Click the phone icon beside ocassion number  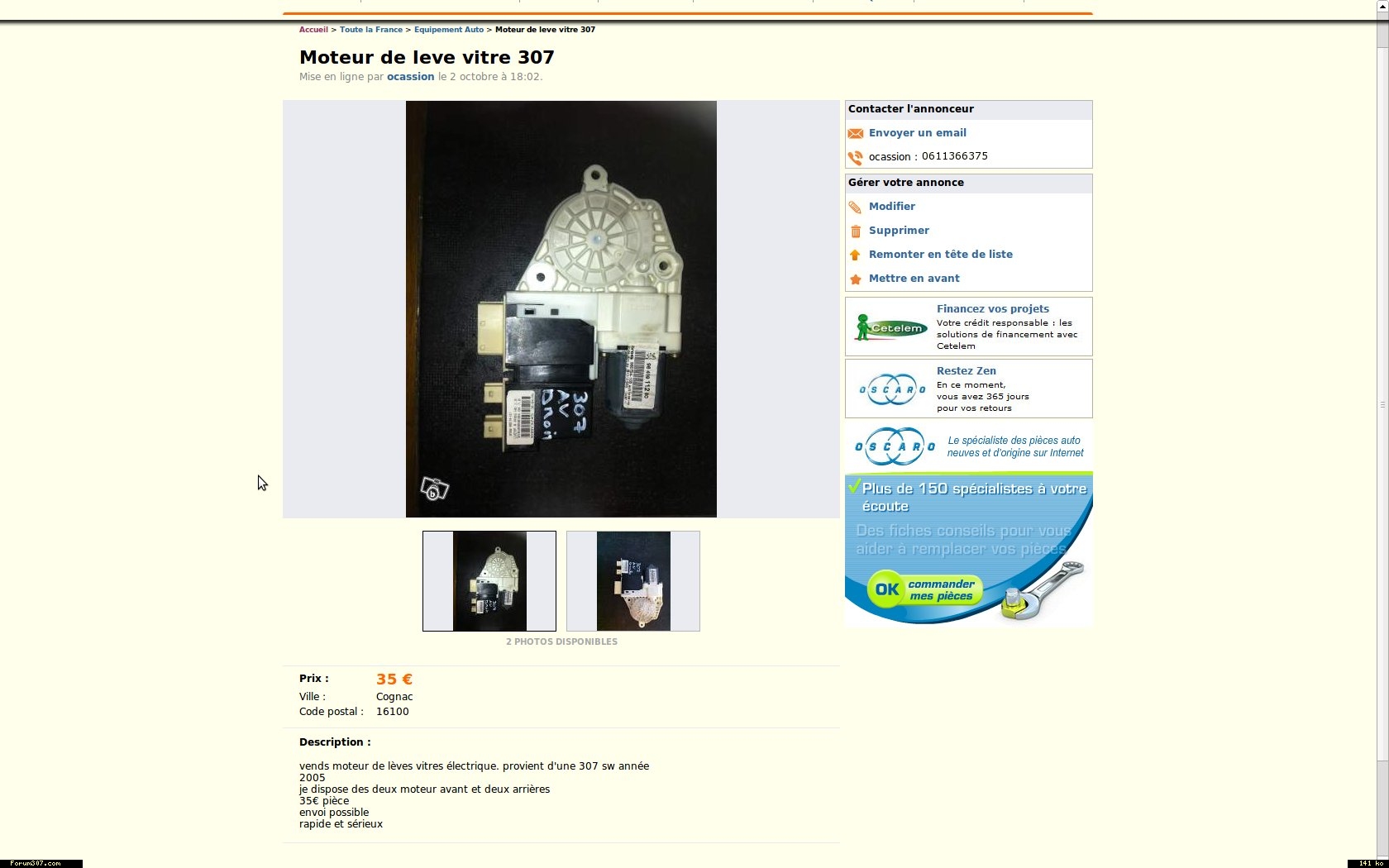(x=856, y=157)
